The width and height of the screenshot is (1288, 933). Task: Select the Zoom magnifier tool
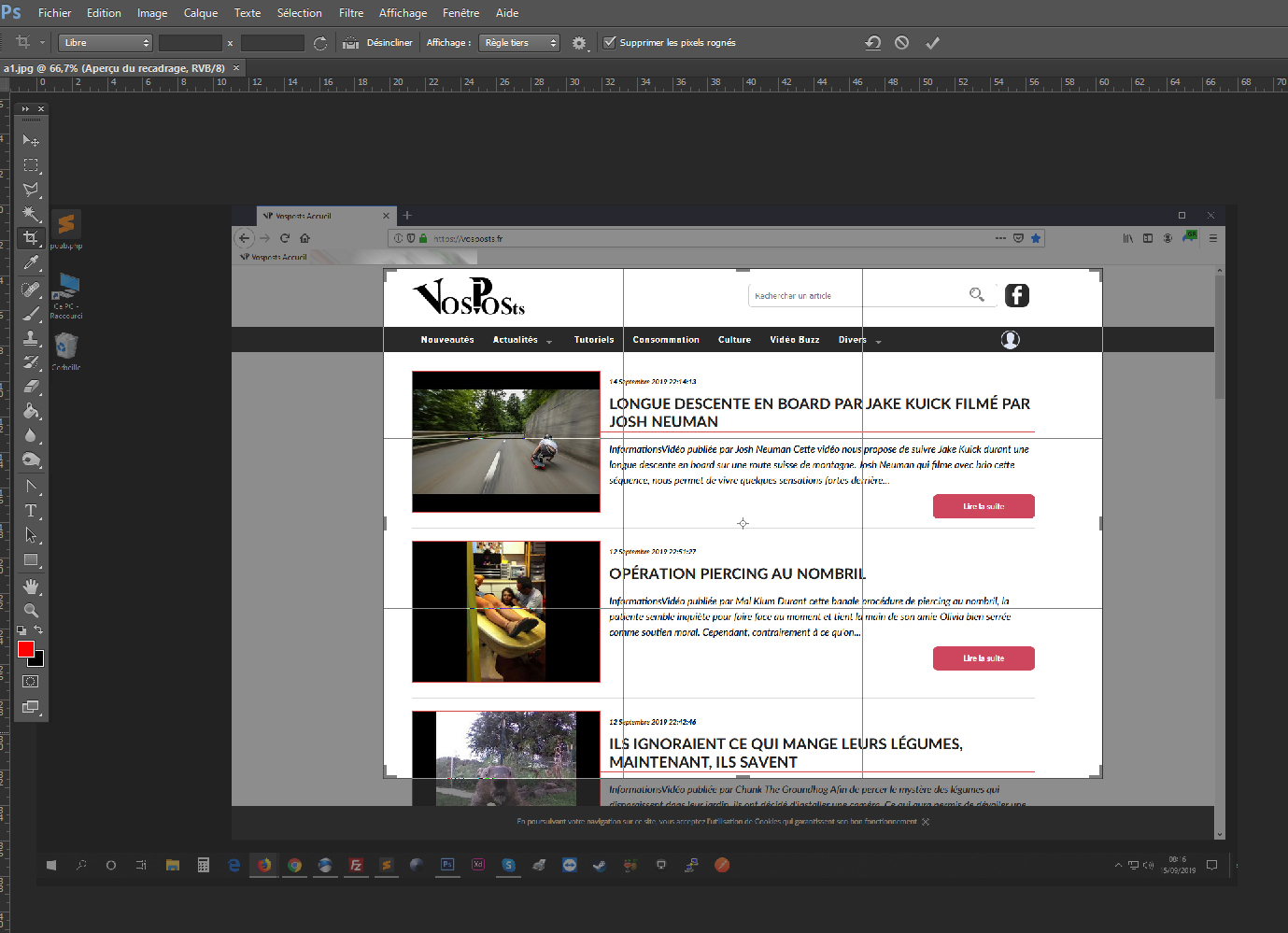pyautogui.click(x=31, y=611)
